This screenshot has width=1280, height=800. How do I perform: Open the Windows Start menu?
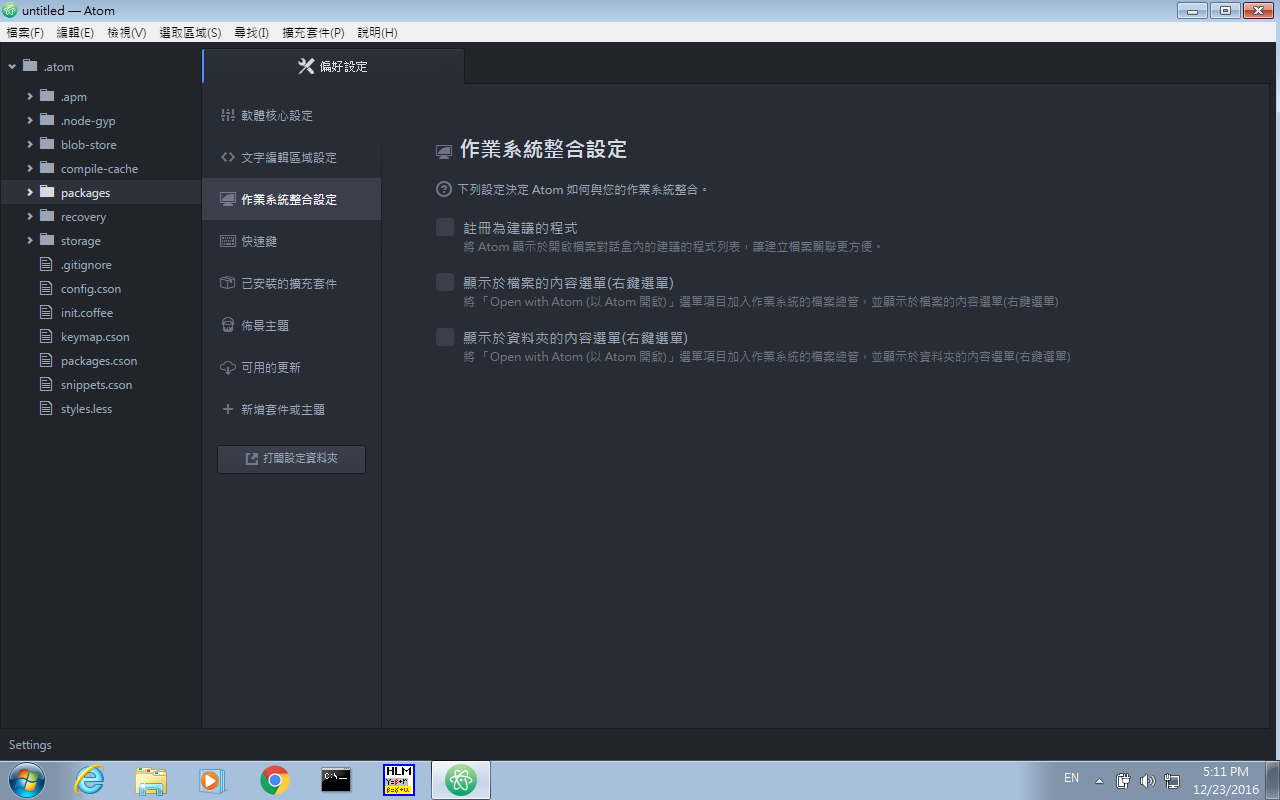tap(26, 780)
